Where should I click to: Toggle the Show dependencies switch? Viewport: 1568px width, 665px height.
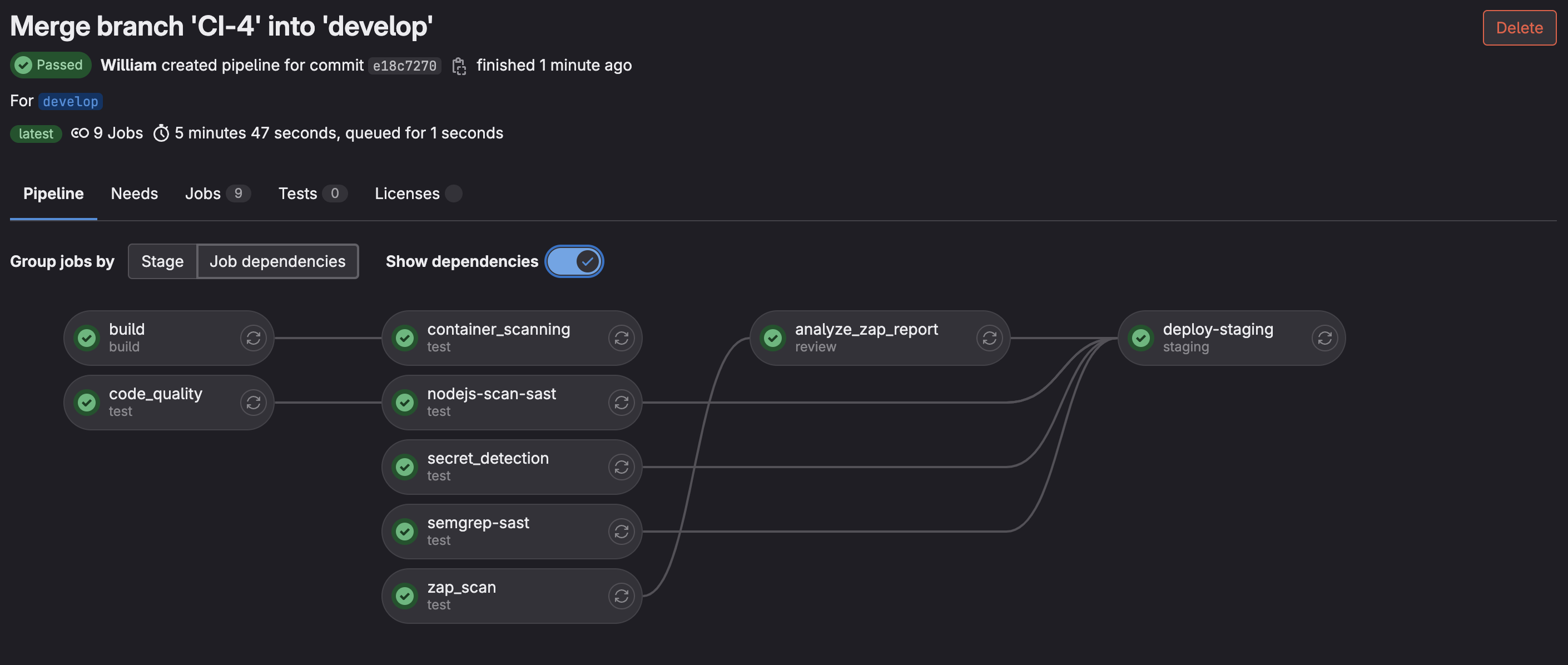pos(574,261)
